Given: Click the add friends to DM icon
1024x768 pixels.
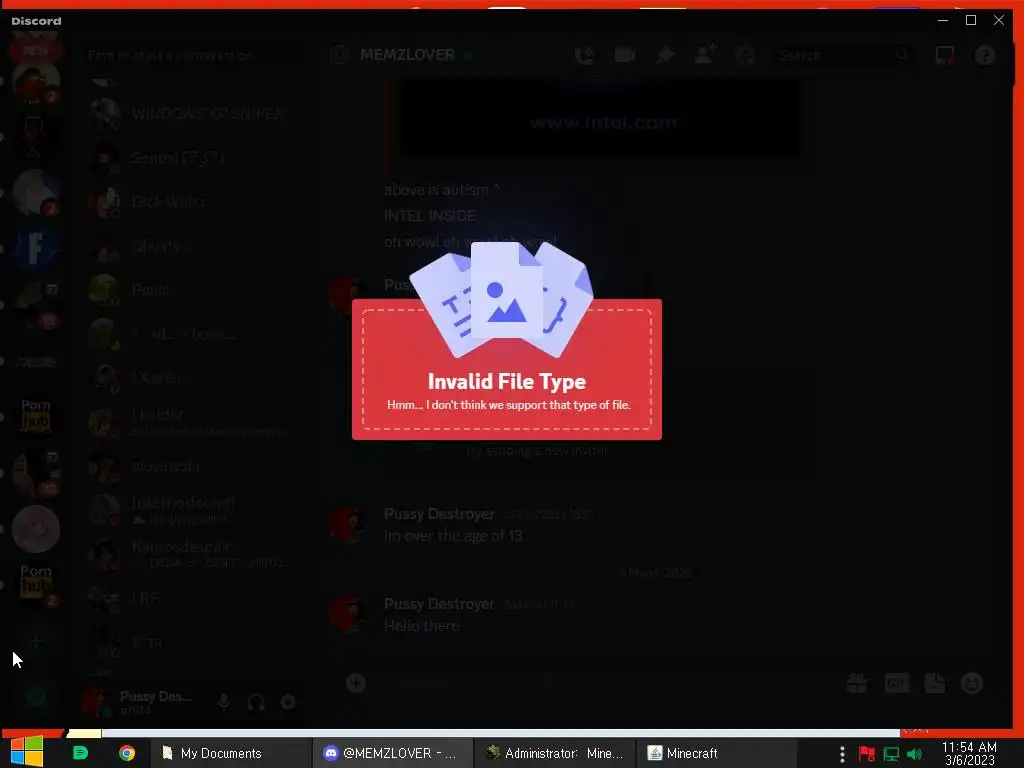Looking at the screenshot, I should (x=705, y=54).
